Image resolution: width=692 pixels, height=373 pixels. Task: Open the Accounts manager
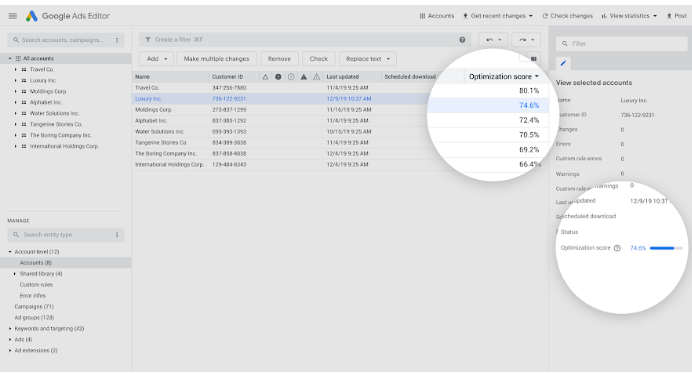coord(436,16)
